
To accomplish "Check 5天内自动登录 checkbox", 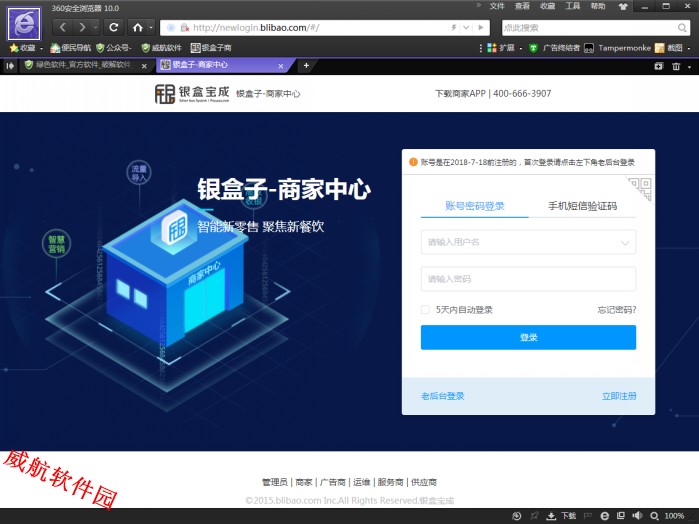I will pos(425,309).
